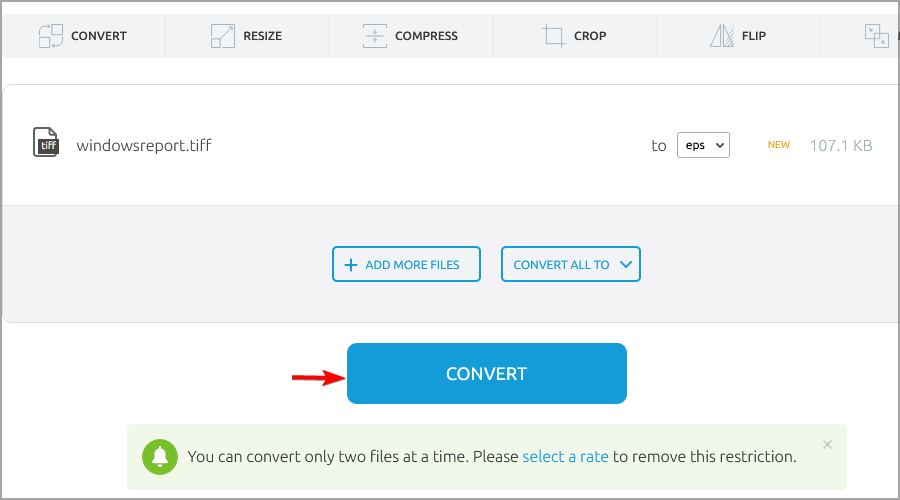Open the eps output format dropdown
Image resolution: width=900 pixels, height=500 pixels.
[703, 145]
